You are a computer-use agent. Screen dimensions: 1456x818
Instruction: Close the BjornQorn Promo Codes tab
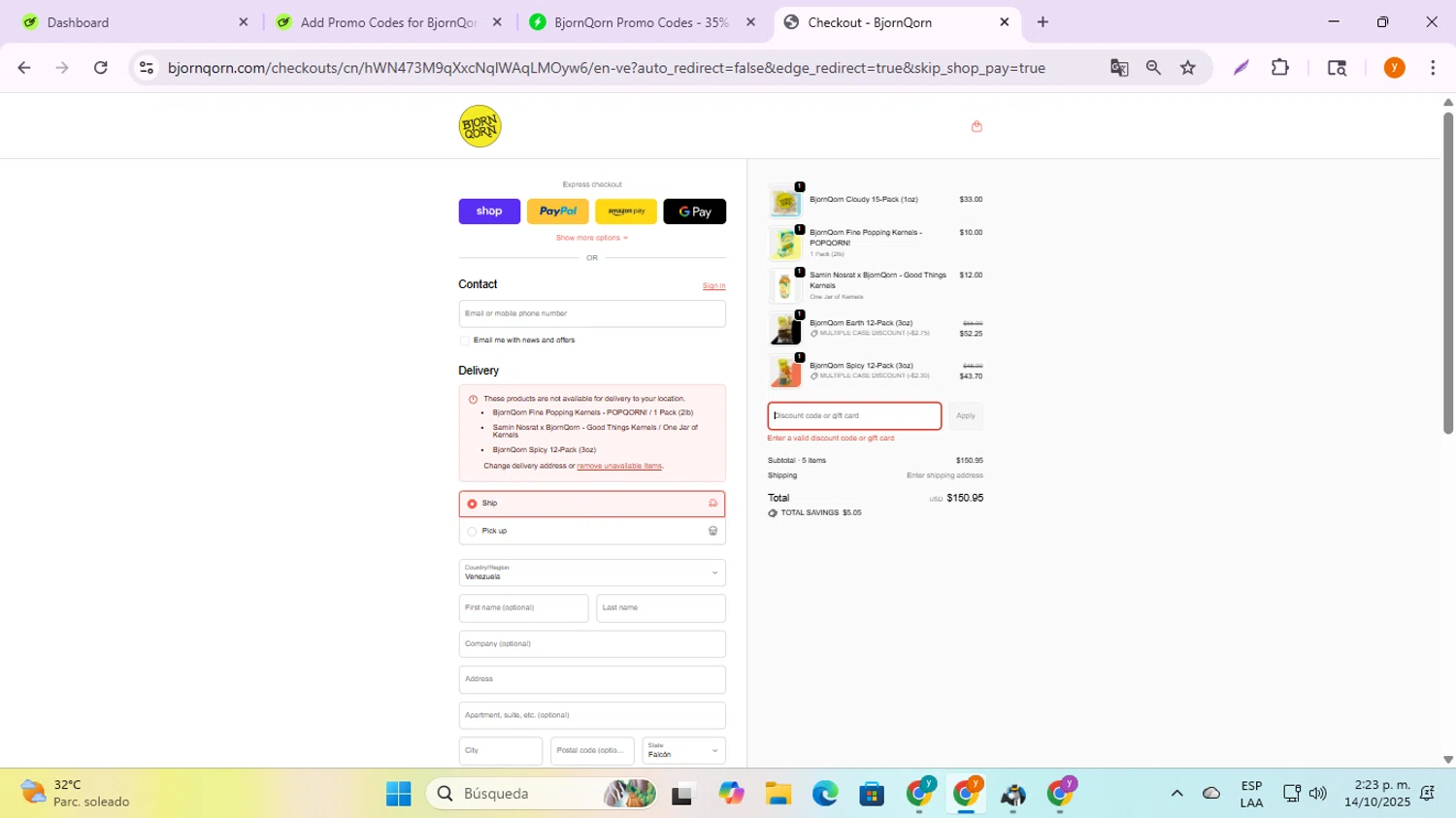tap(750, 22)
